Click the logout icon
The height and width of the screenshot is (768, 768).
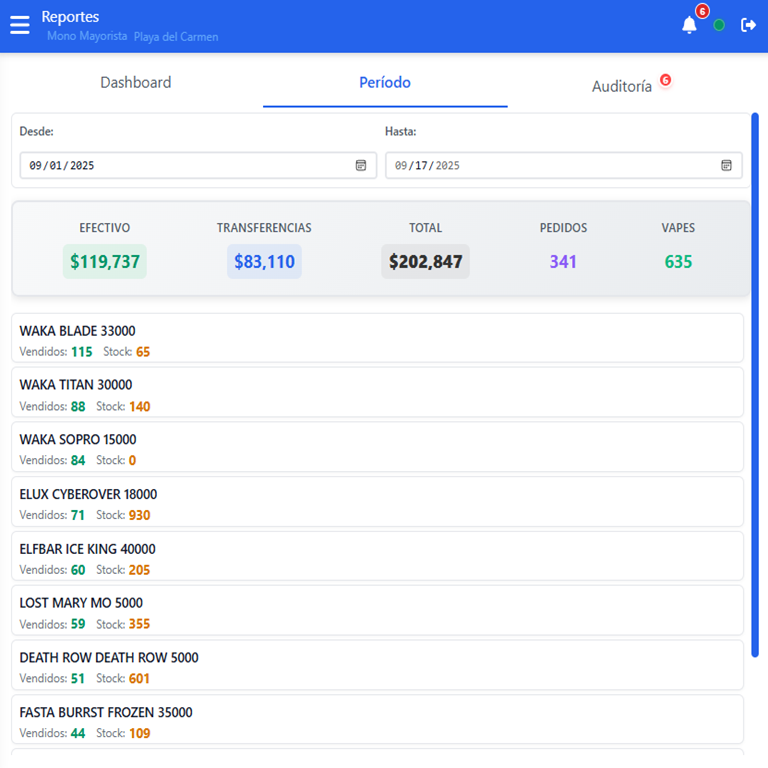point(748,25)
